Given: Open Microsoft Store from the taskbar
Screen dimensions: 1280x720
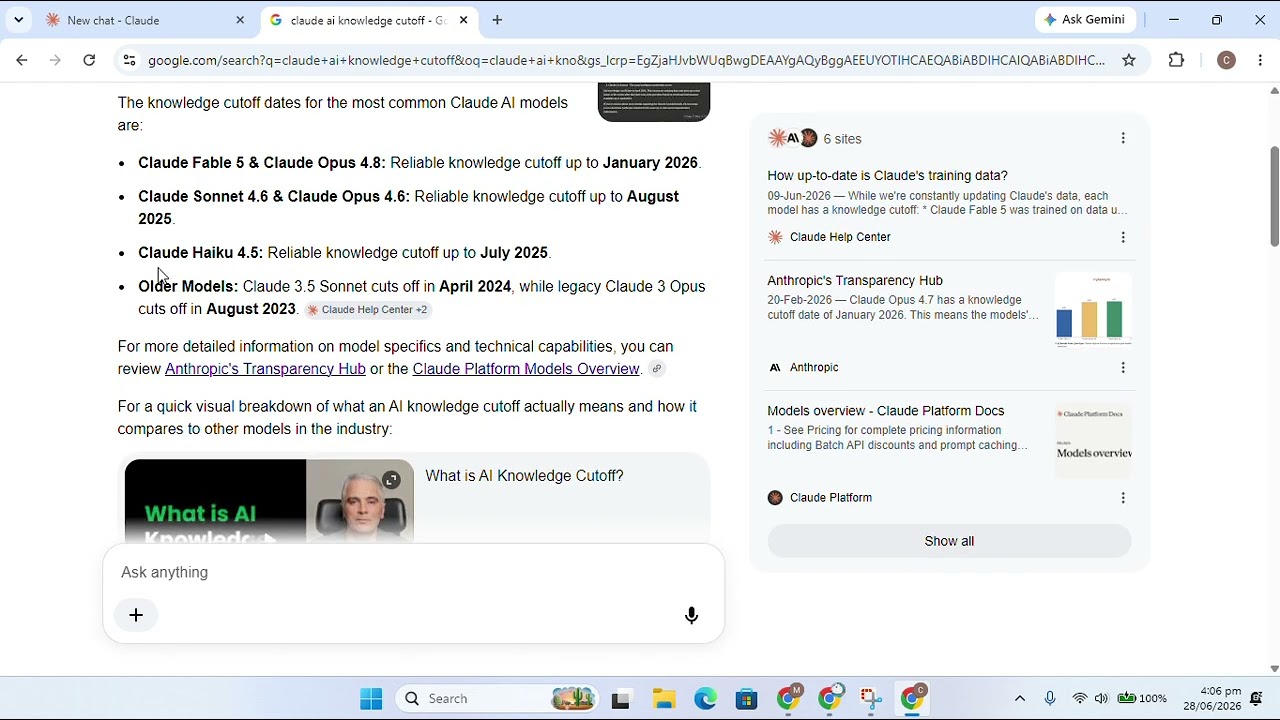Looking at the screenshot, I should pos(747,699).
